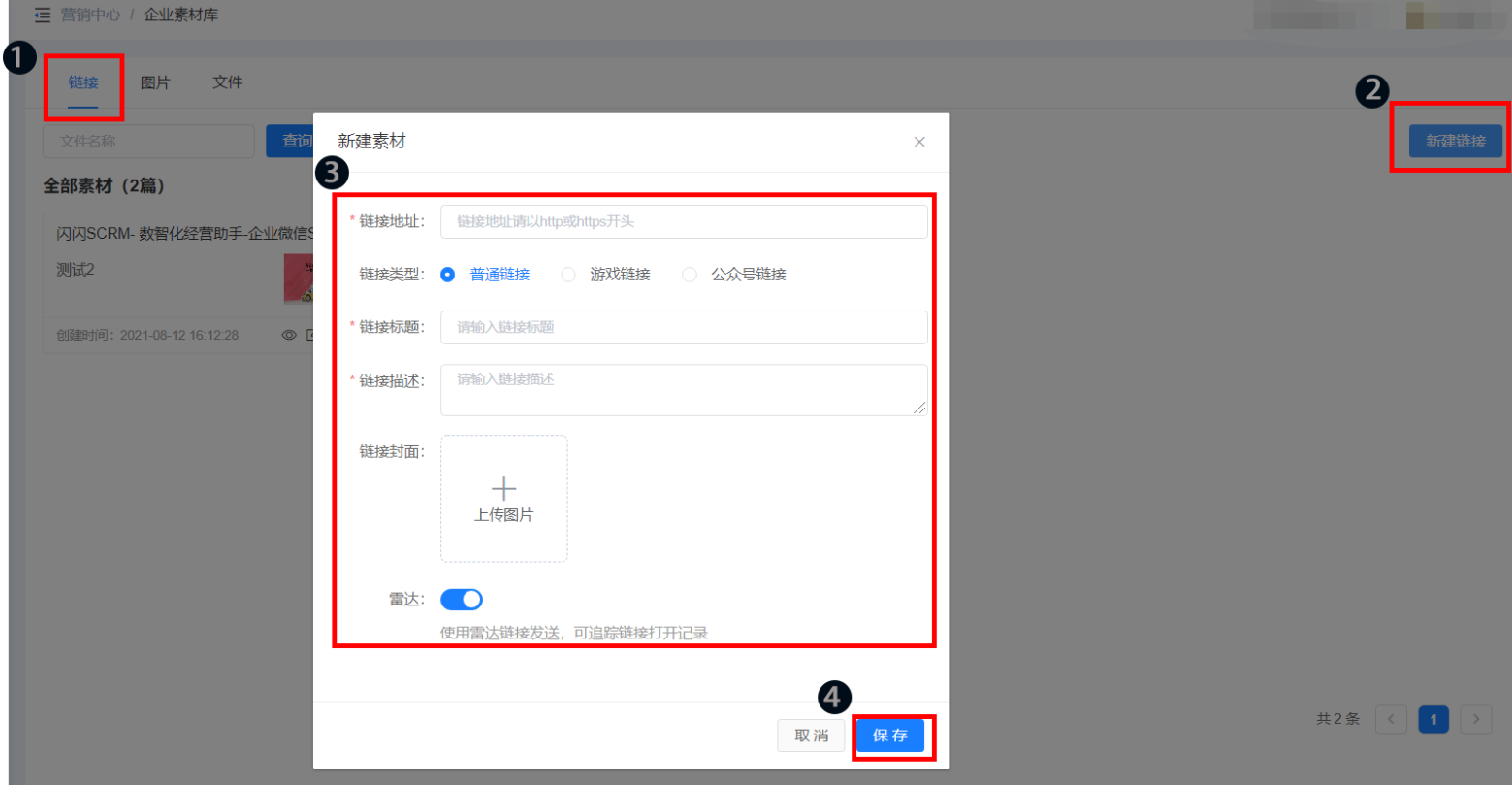This screenshot has height=785, width=1512.
Task: Open the material thumbnail image on the card
Action: point(297,280)
